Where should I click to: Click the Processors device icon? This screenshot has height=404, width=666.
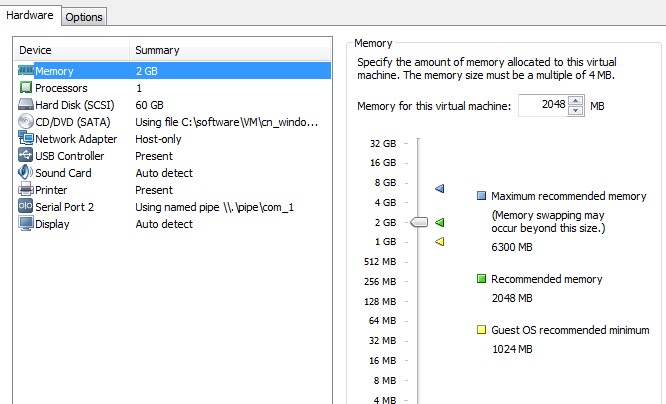click(26, 88)
